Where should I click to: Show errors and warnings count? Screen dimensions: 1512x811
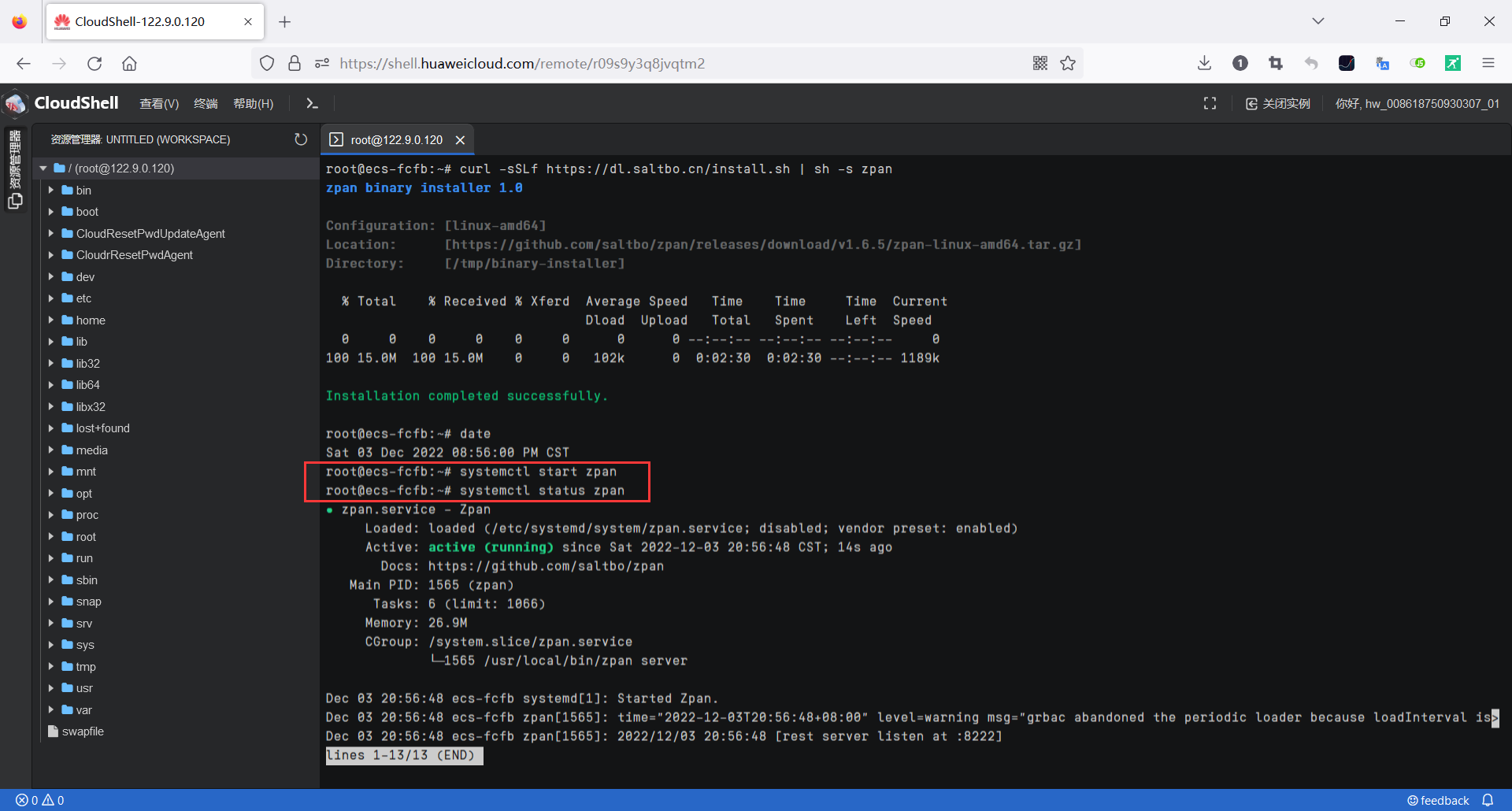pos(40,800)
